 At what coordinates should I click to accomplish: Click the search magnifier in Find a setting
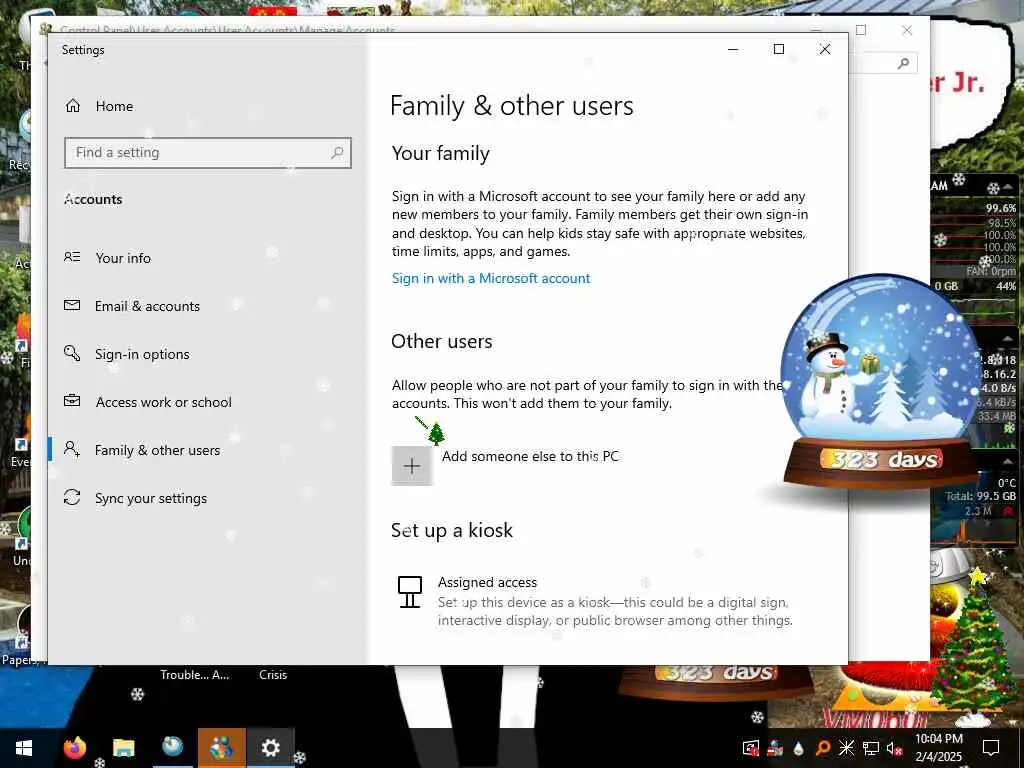(337, 153)
